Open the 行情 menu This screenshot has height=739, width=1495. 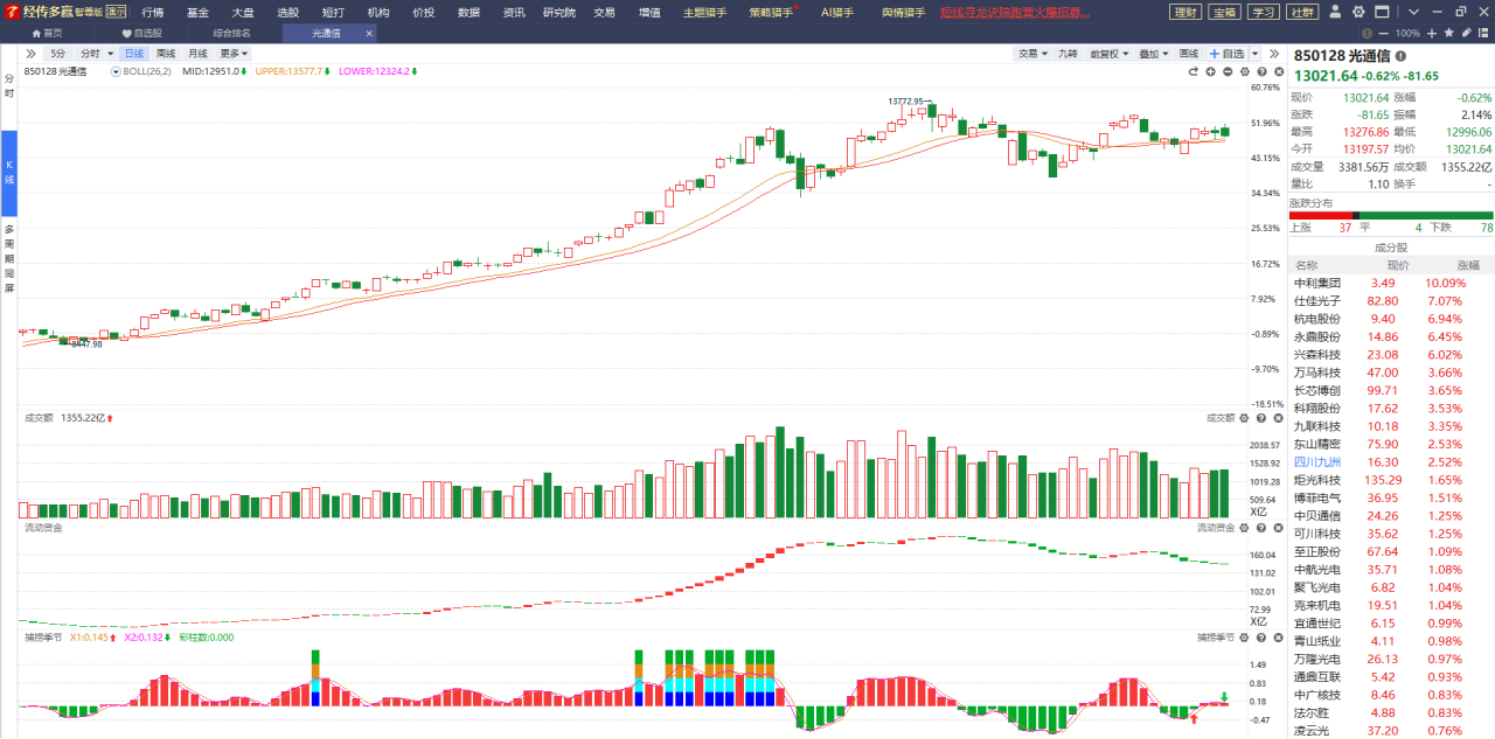(153, 12)
